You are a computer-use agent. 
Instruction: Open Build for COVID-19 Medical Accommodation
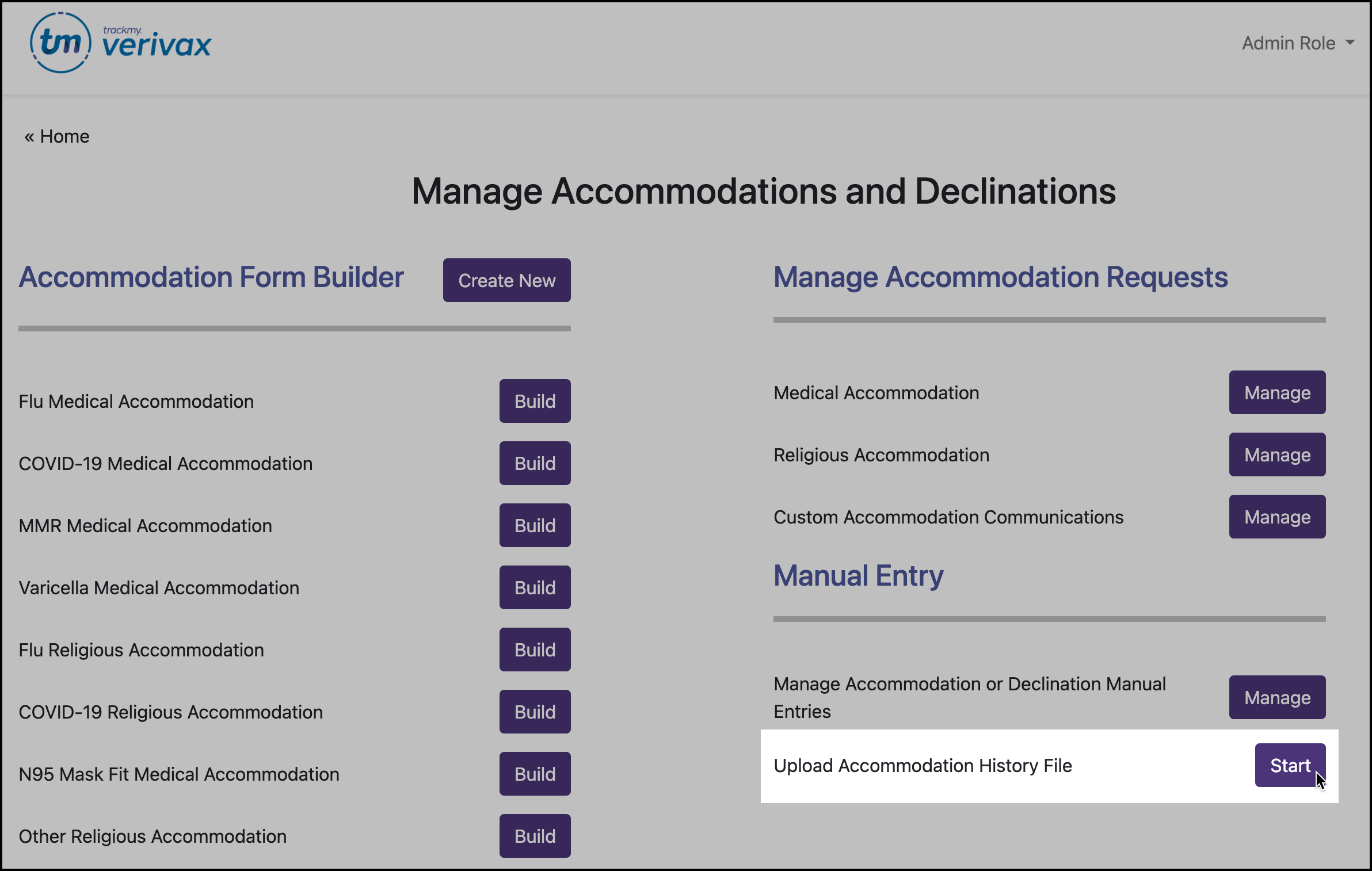pos(534,463)
